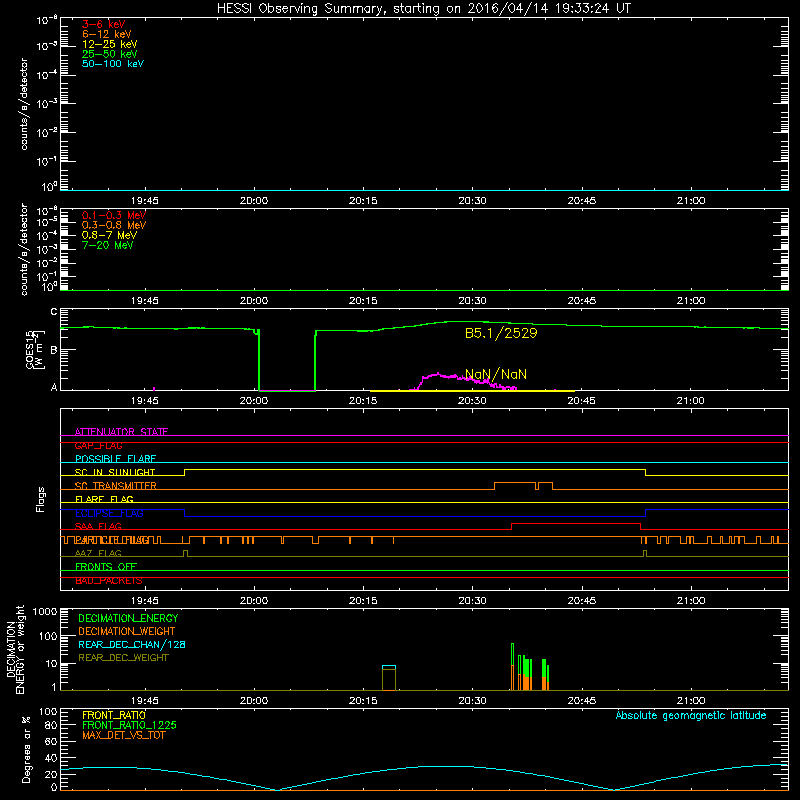Click the Degrees or % axis title
800x800 pixels.
coord(26,749)
